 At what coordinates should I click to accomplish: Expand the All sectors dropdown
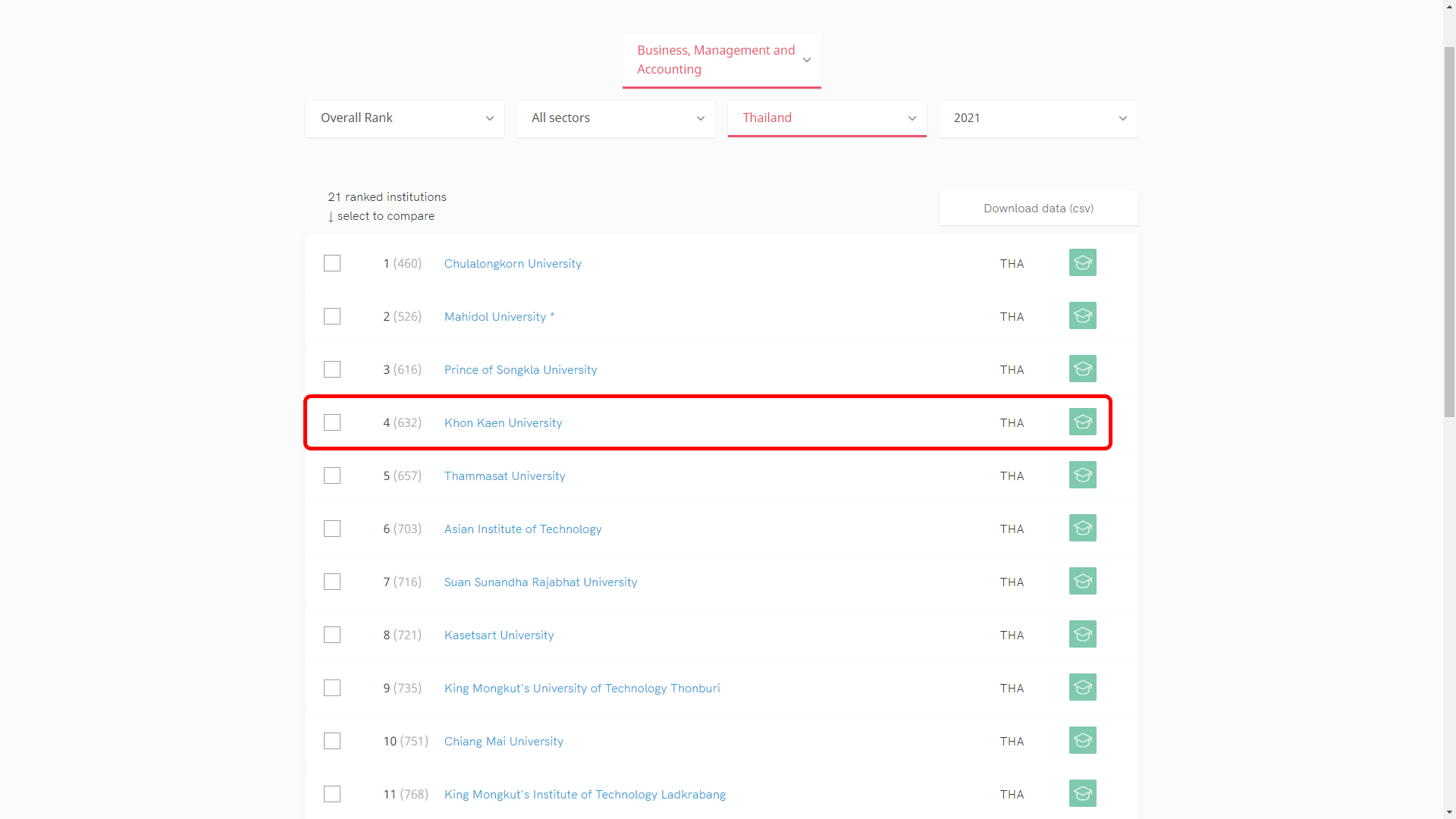tap(616, 118)
